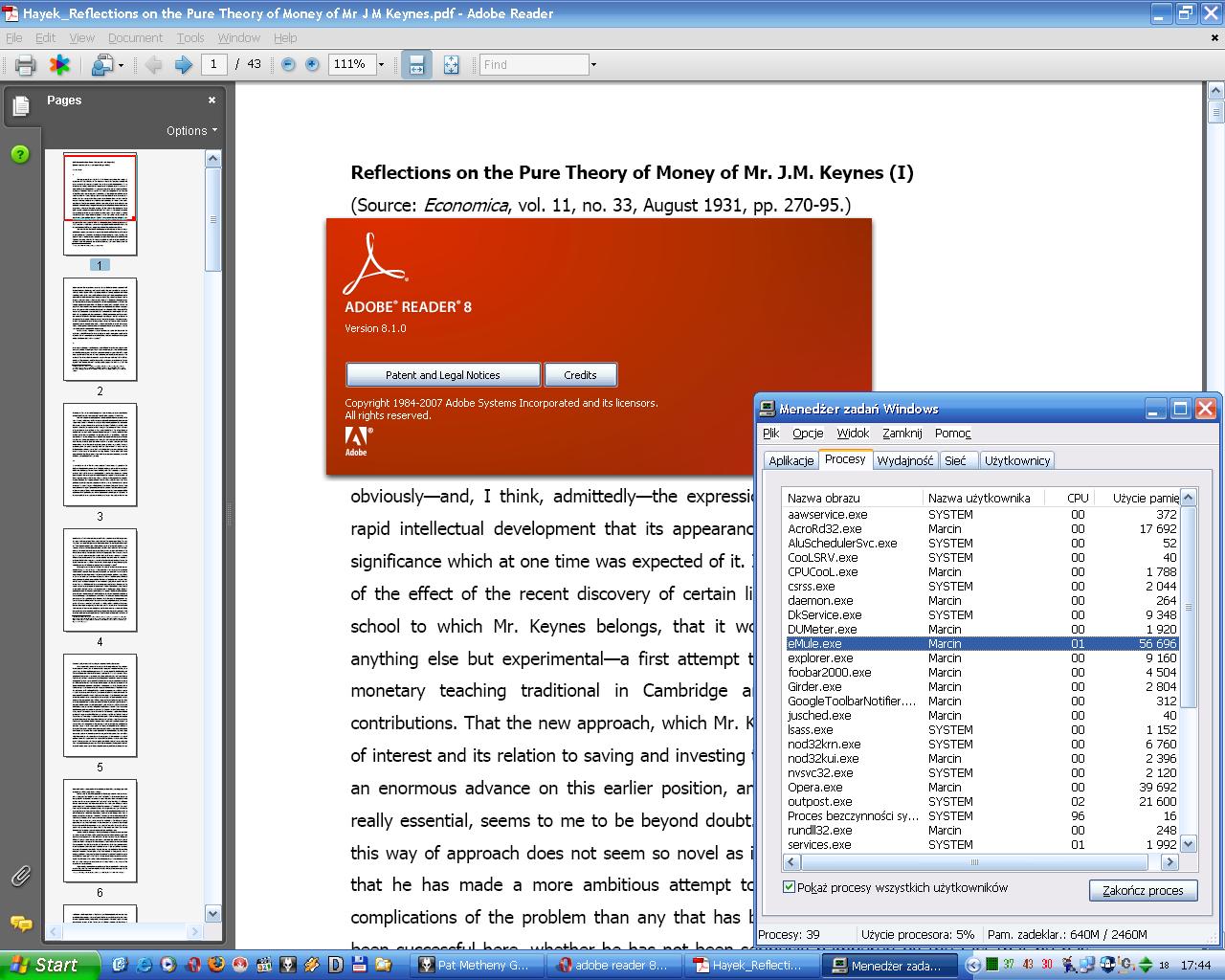Open the Window menu
The width and height of the screenshot is (1225, 980).
pos(238,37)
